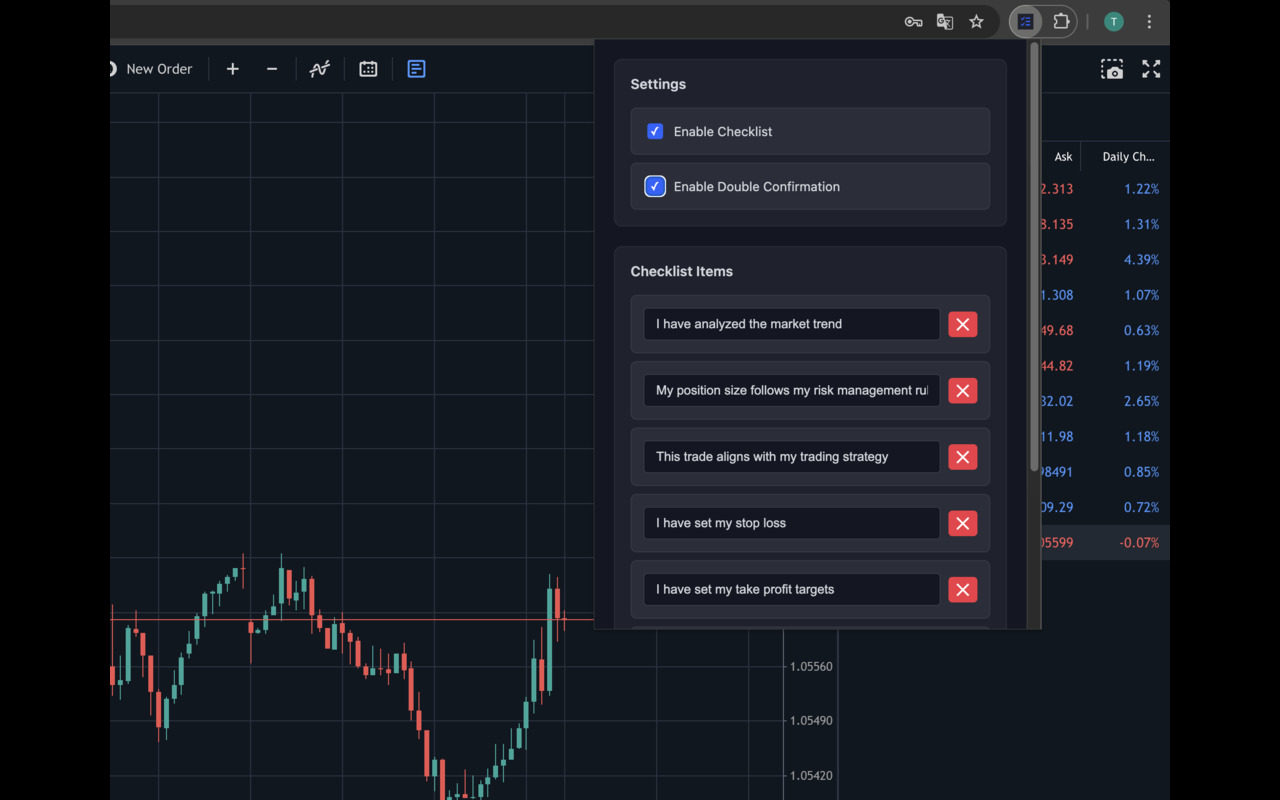The width and height of the screenshot is (1280, 800).
Task: Open the password manager key icon
Action: tap(913, 21)
